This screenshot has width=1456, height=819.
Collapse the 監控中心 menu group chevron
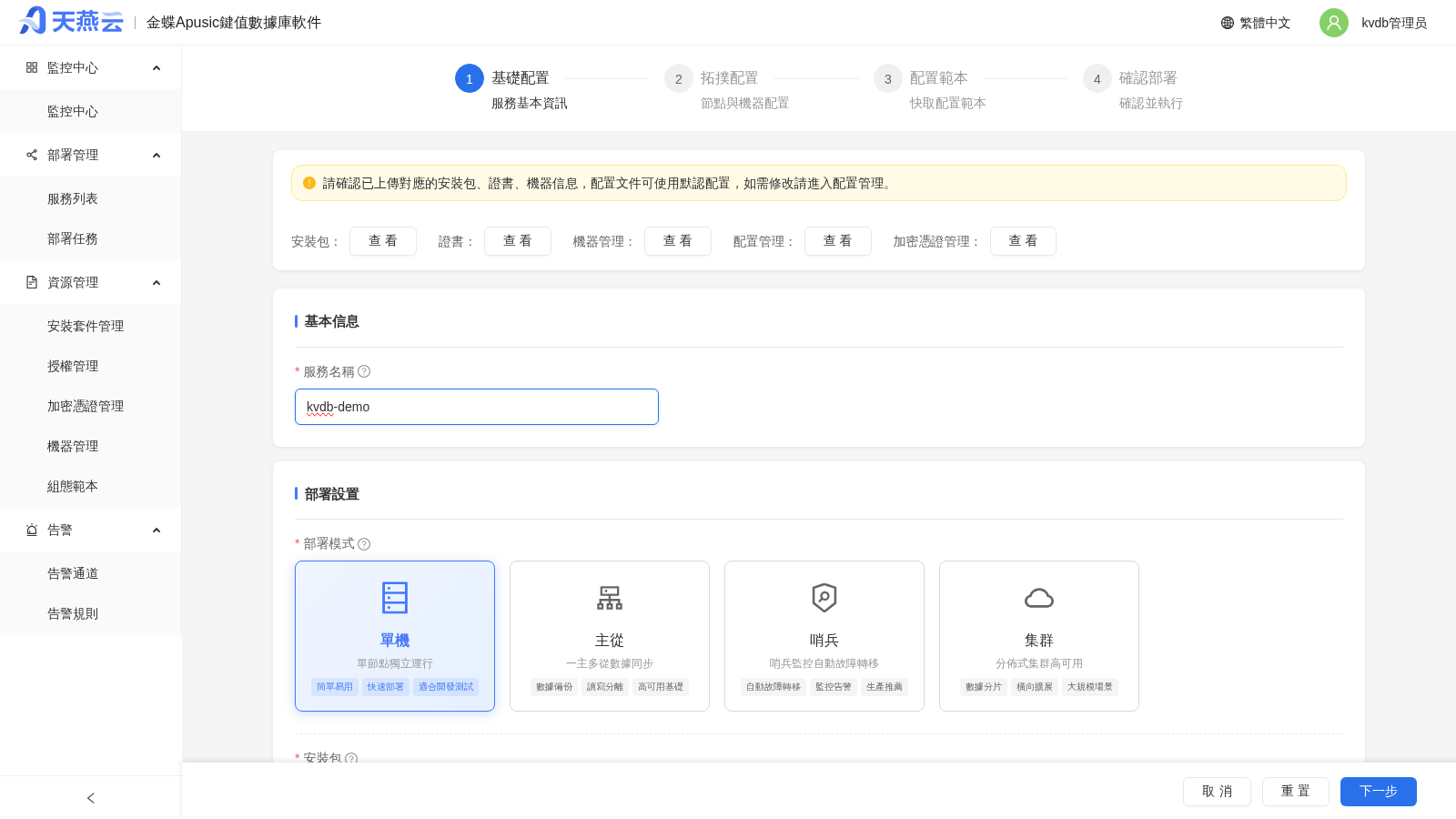tap(157, 68)
